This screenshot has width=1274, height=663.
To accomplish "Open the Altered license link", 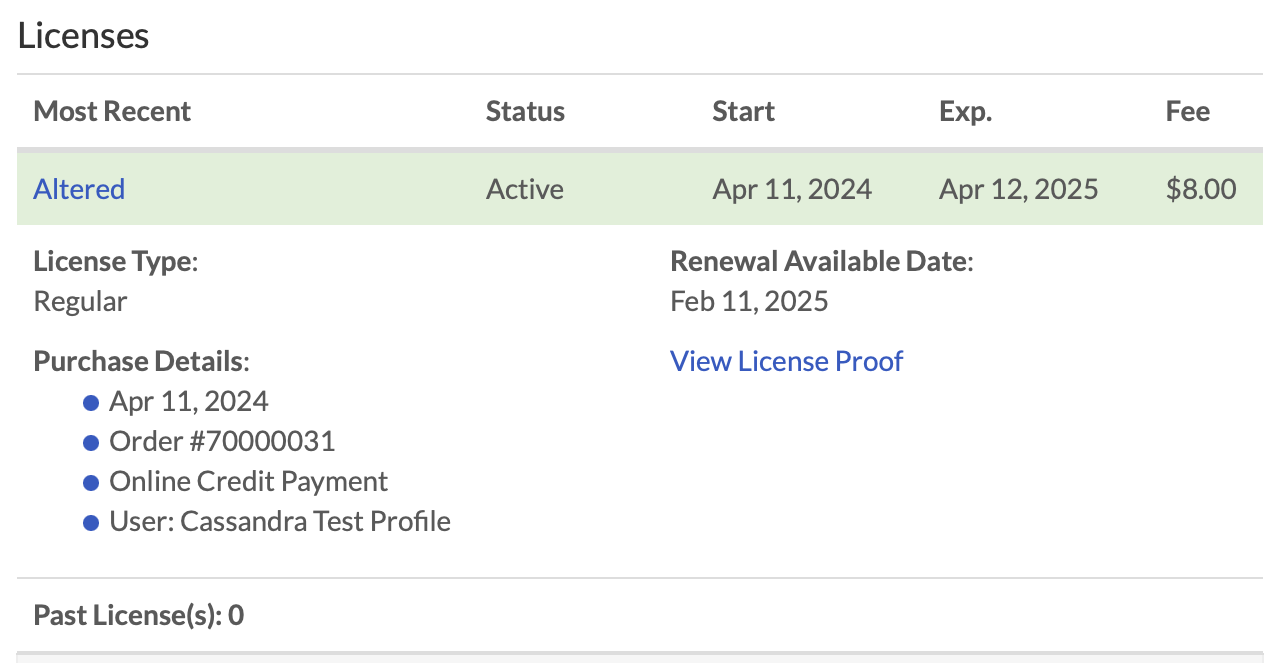I will pos(79,189).
